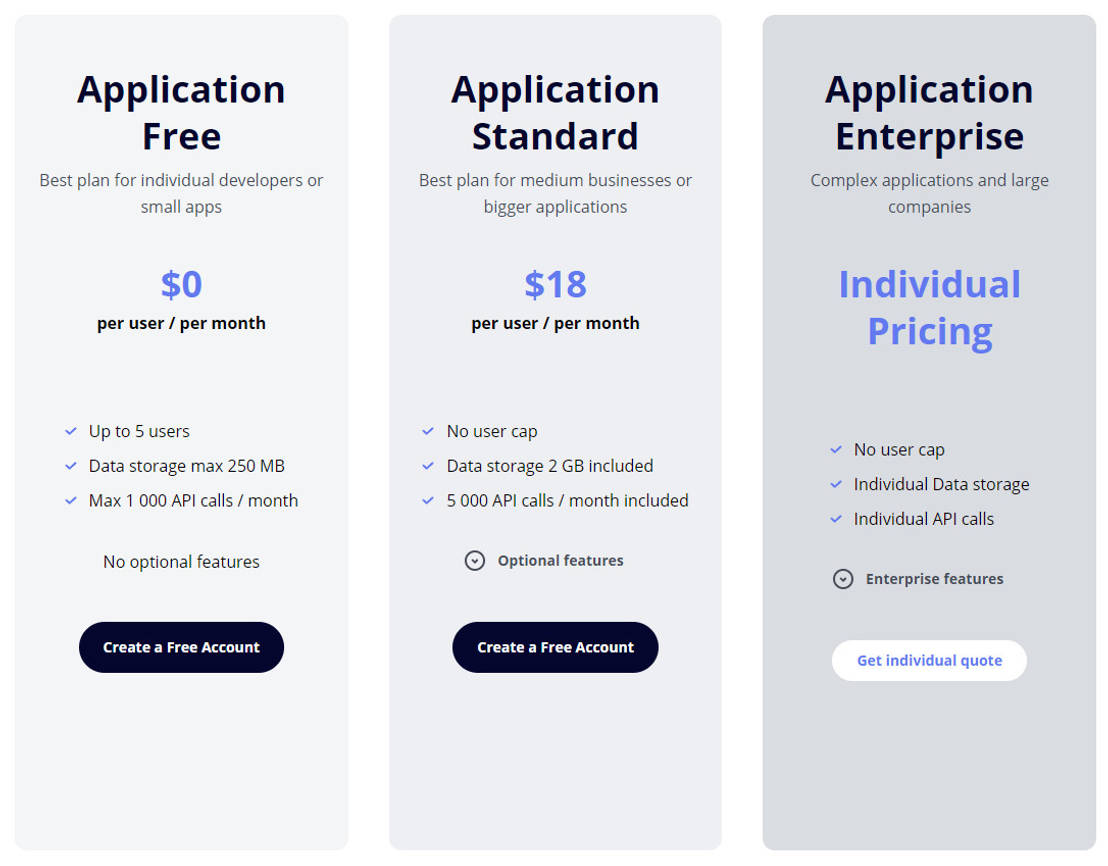1108x866 pixels.
Task: Create a Free Account on the Application Free plan
Action: tap(181, 647)
